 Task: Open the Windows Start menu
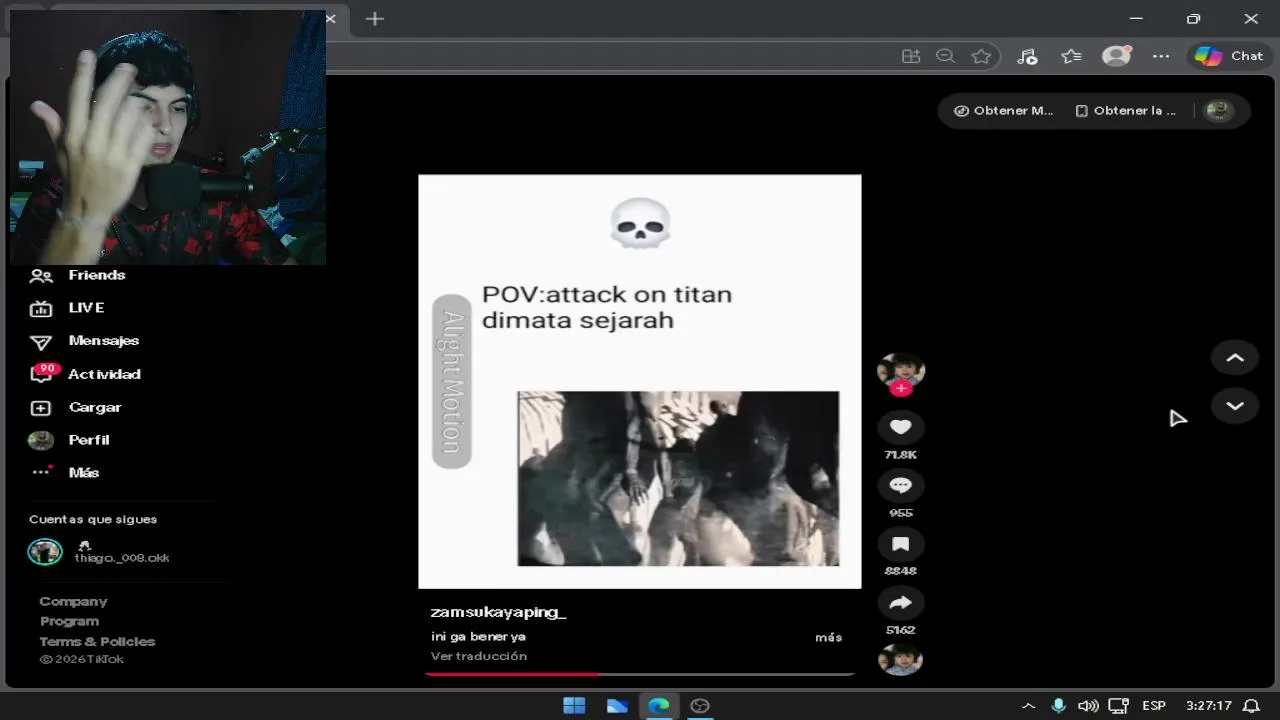pyautogui.click(x=574, y=706)
